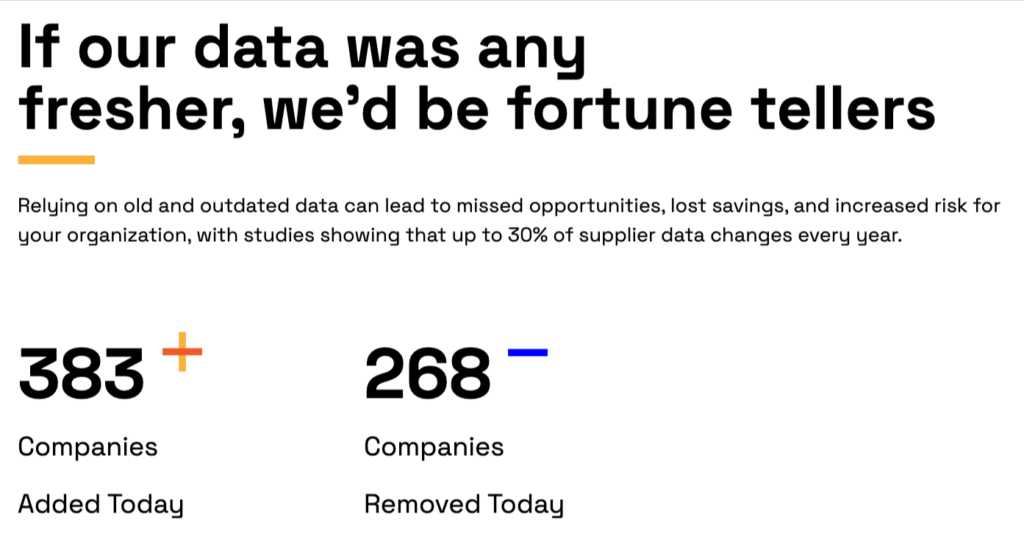The width and height of the screenshot is (1024, 547).
Task: Click the "Added Today" label
Action: point(100,504)
